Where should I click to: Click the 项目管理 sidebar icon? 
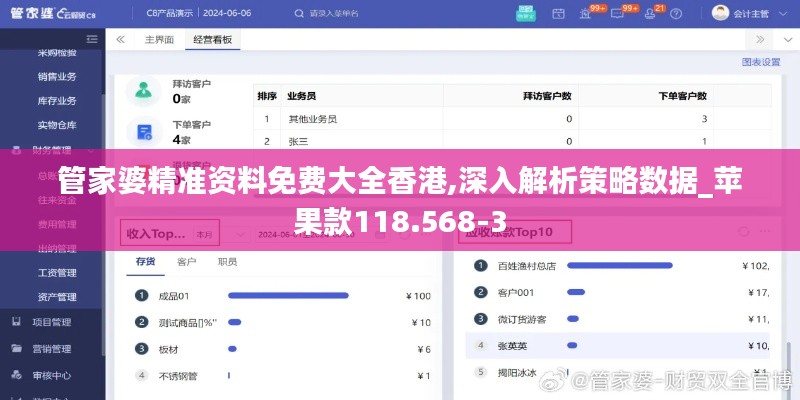coord(17,322)
